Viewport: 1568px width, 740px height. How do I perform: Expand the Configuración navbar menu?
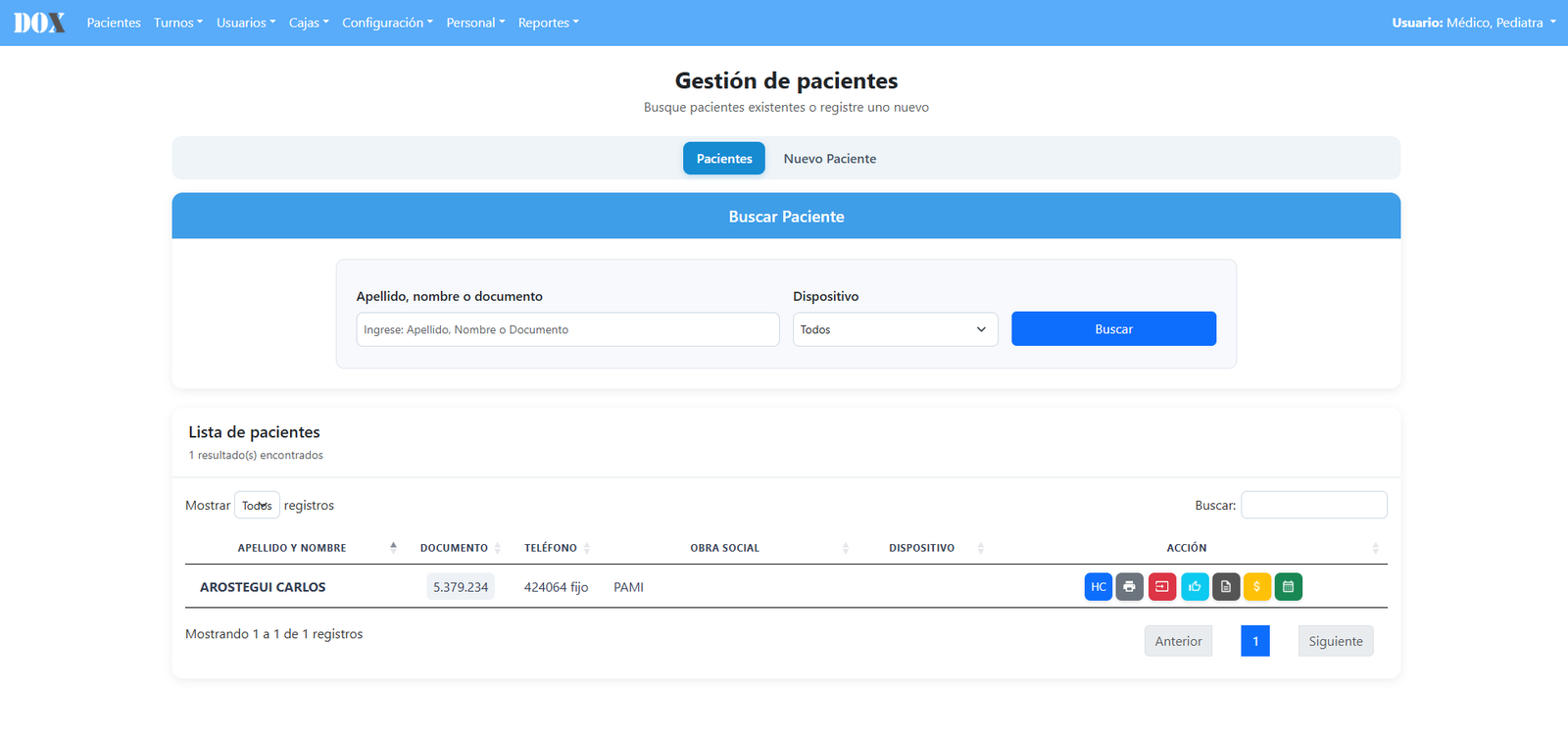tap(387, 23)
